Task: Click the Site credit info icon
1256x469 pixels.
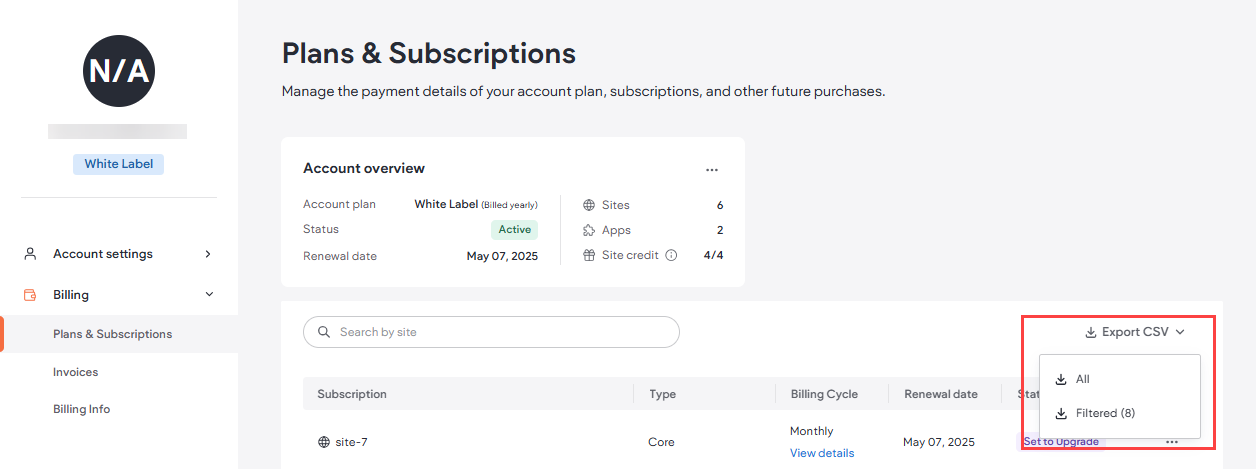Action: tap(671, 255)
